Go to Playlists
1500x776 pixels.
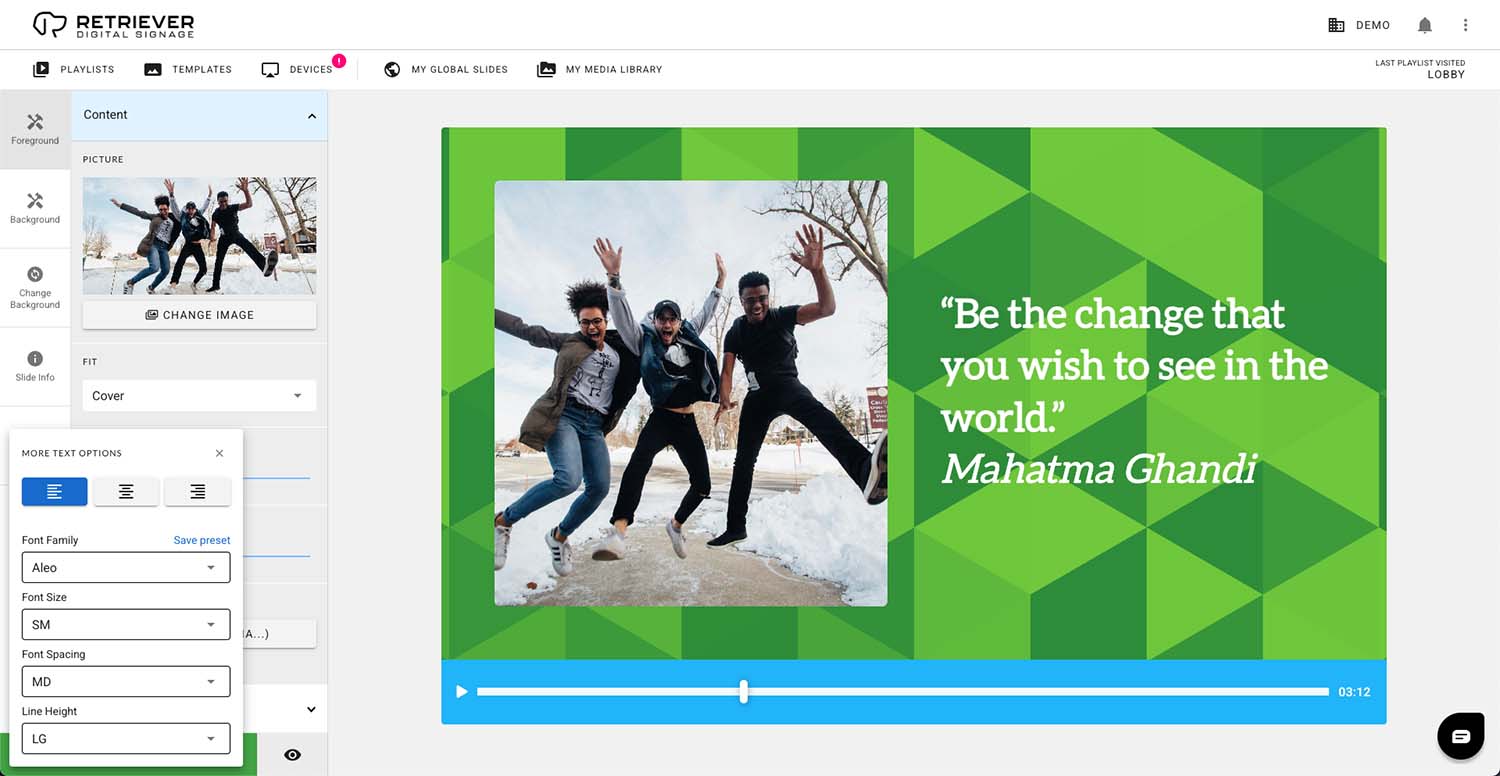74,69
